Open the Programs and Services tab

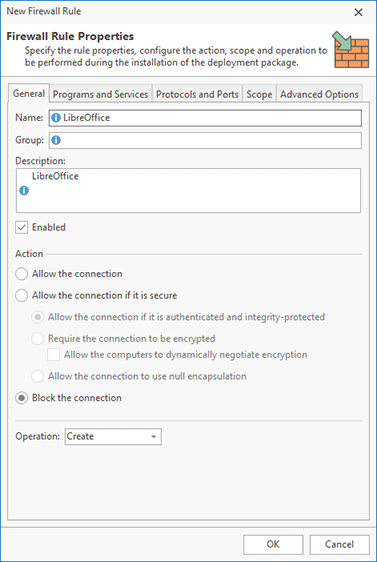(100, 94)
